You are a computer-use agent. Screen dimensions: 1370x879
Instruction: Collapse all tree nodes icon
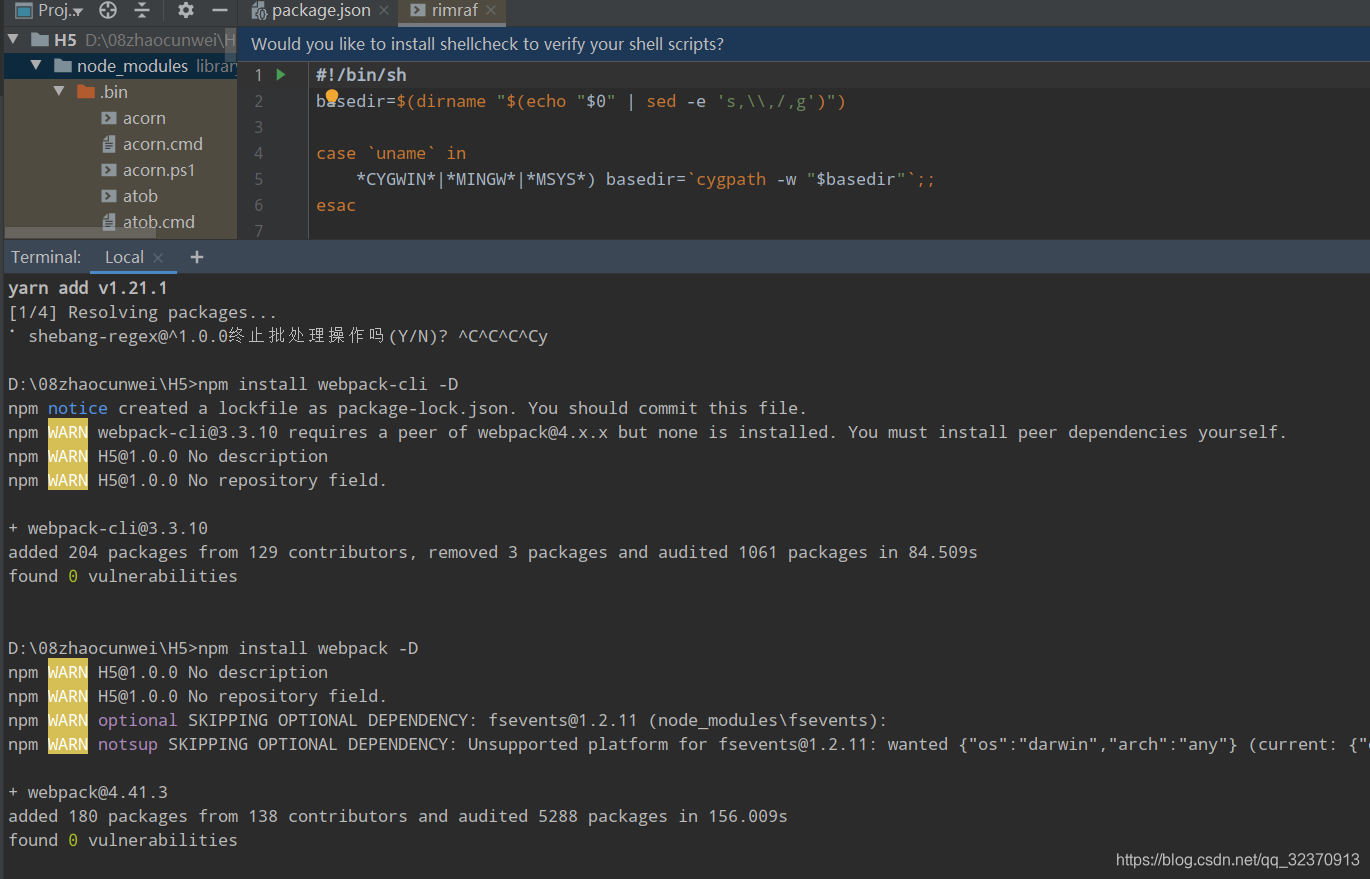[143, 11]
